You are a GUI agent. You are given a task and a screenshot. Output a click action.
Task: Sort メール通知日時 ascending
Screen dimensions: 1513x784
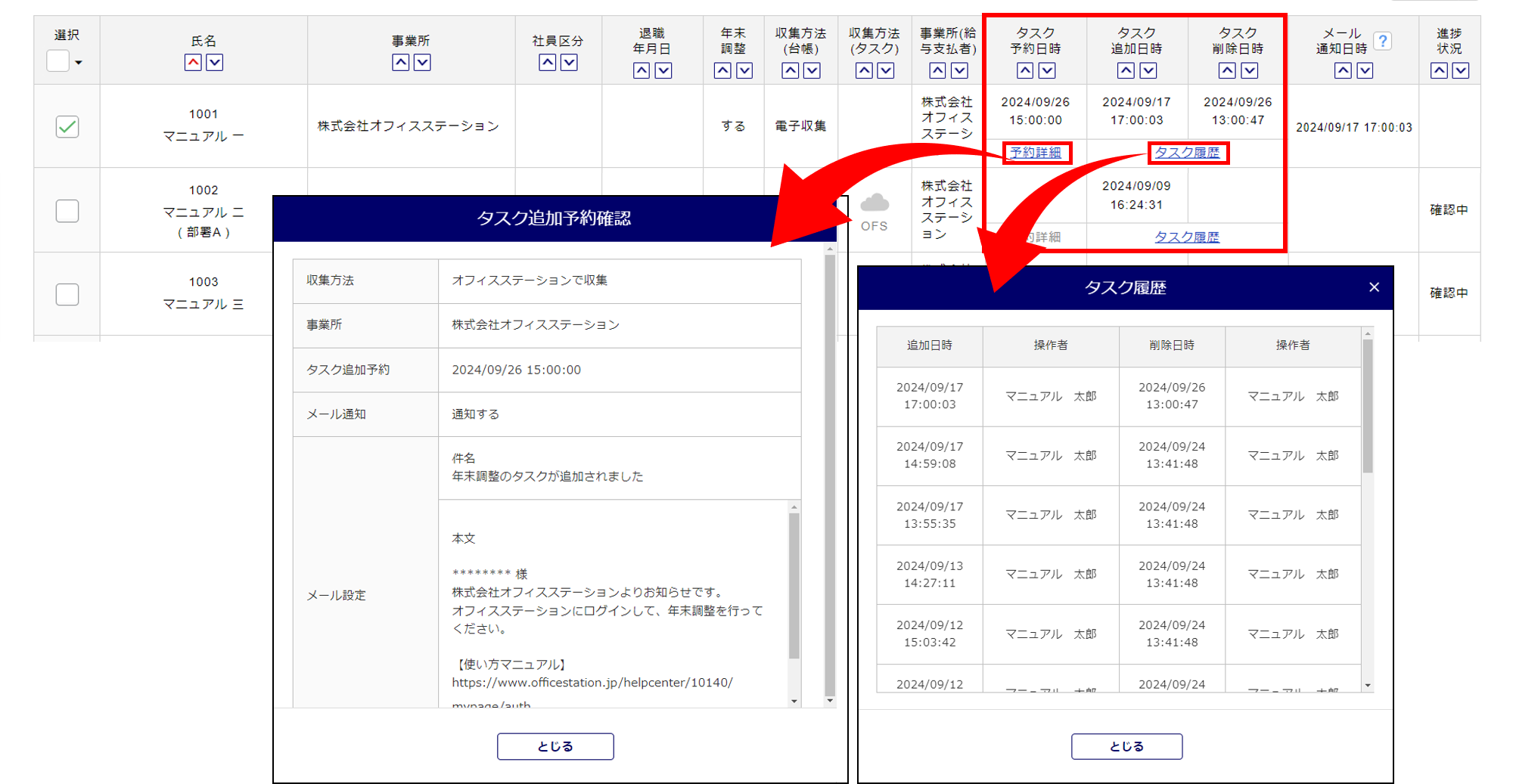[x=1343, y=70]
